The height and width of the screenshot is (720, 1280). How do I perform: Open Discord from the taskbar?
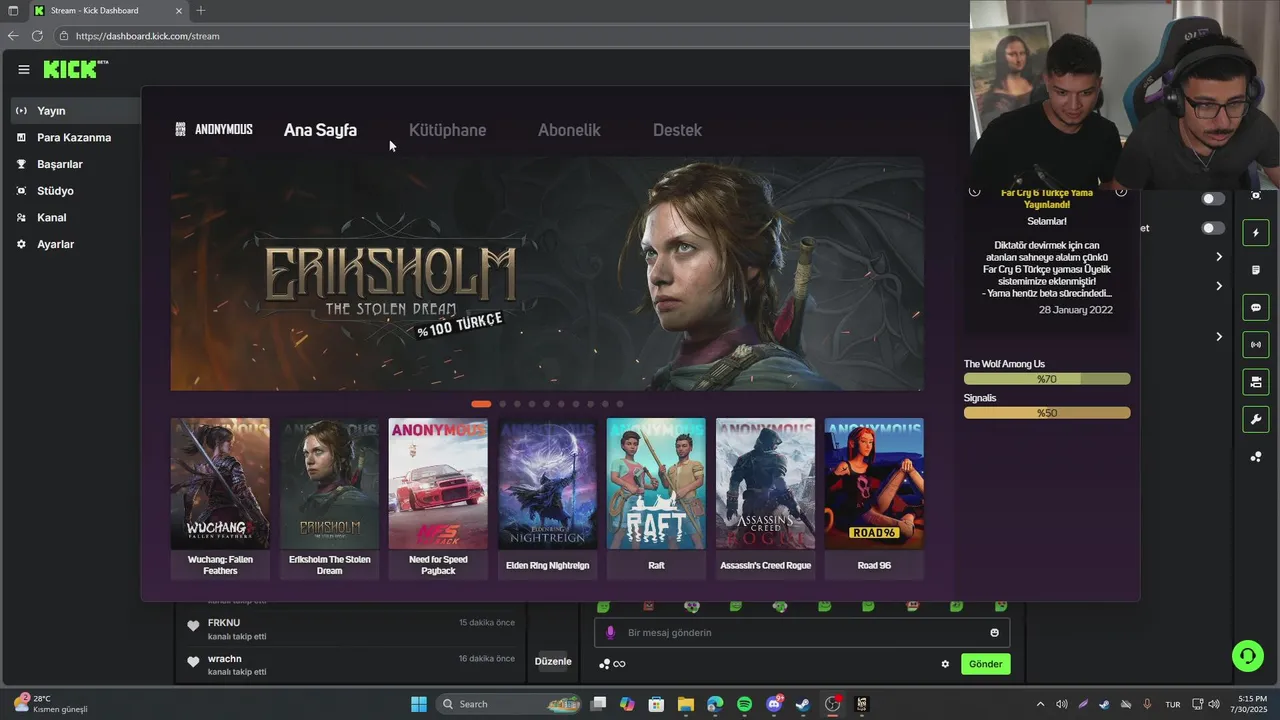point(774,704)
